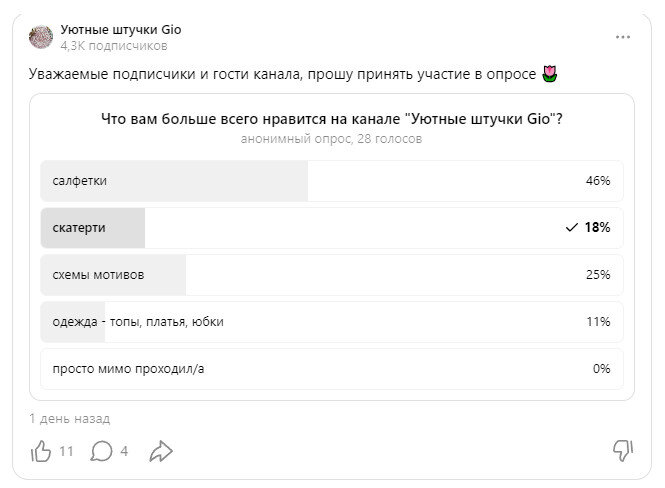Select the скатерти poll option
This screenshot has width=665, height=488.
(x=332, y=228)
